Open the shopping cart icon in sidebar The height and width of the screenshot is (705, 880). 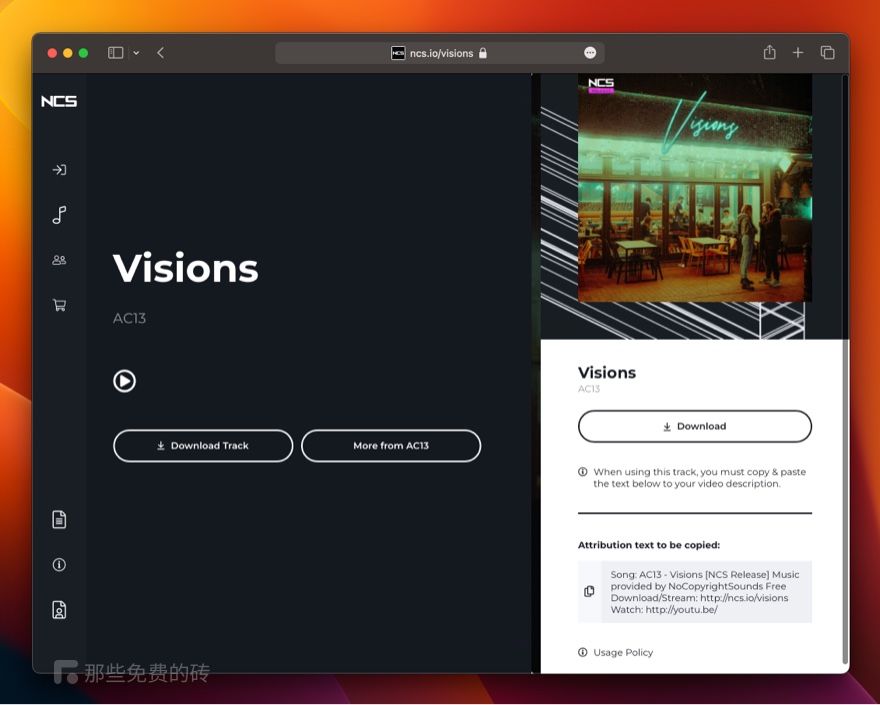pyautogui.click(x=59, y=305)
